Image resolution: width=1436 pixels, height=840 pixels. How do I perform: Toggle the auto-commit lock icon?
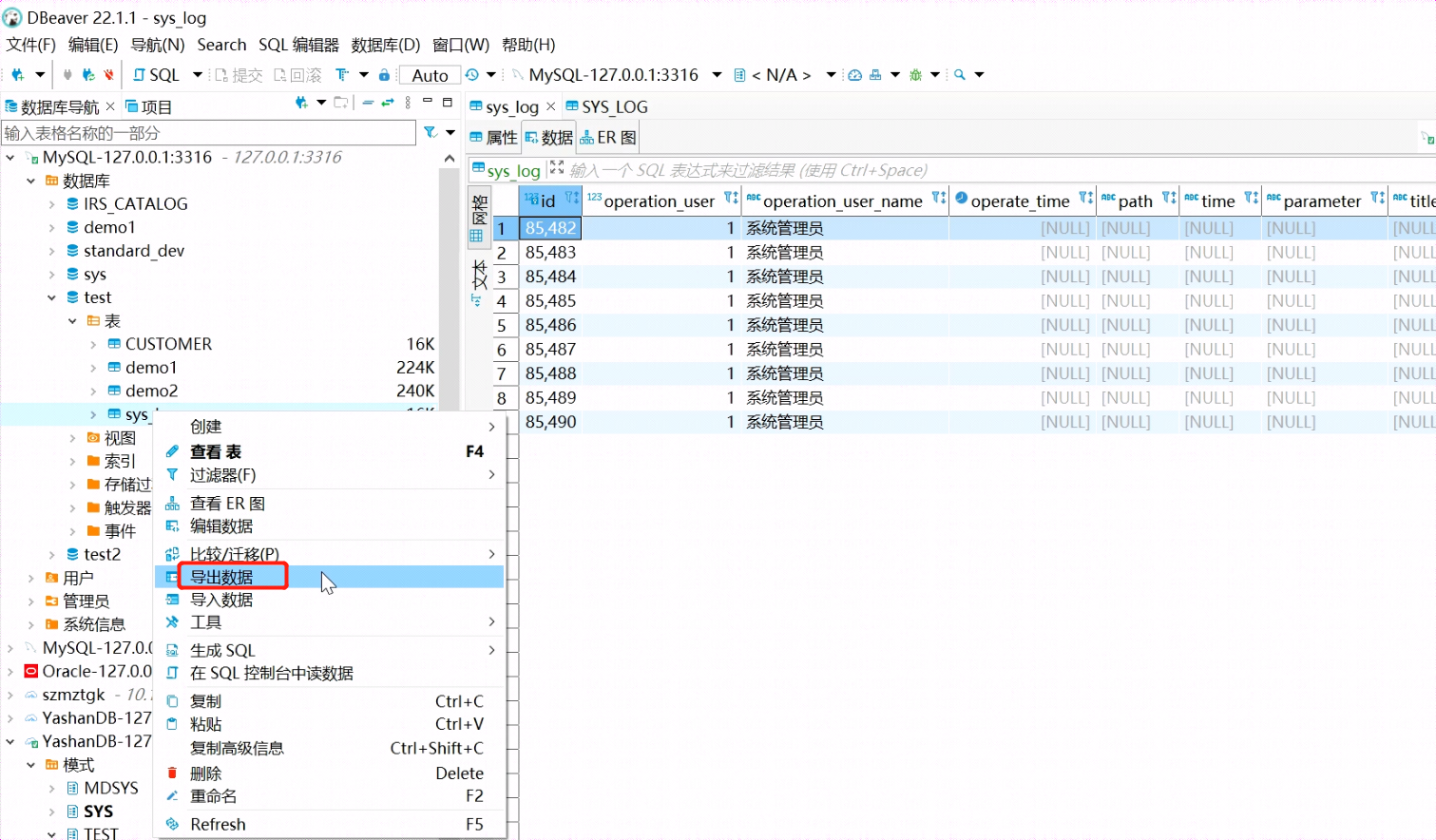[386, 74]
